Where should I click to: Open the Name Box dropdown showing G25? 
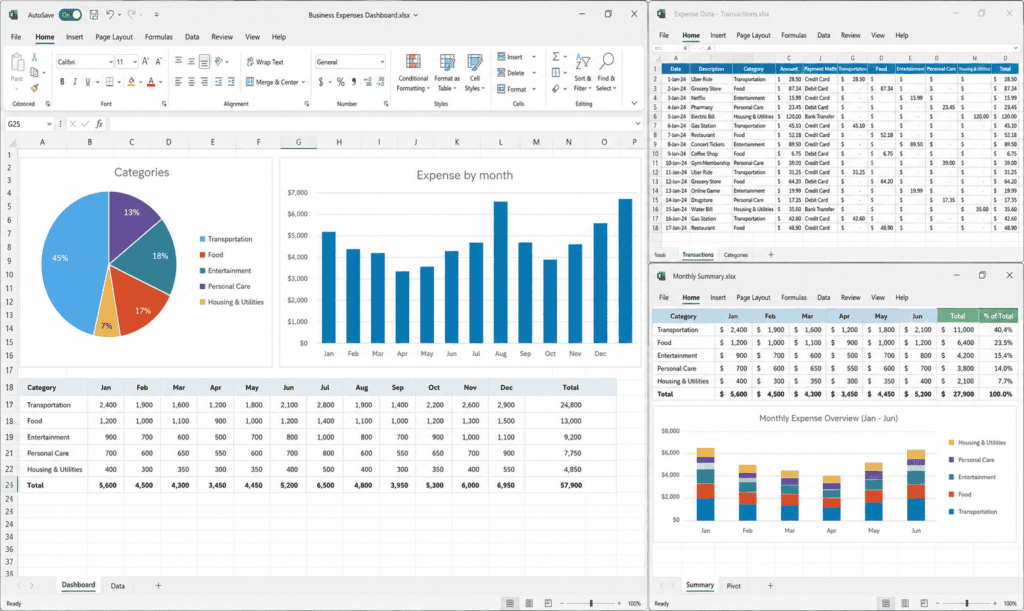49,123
